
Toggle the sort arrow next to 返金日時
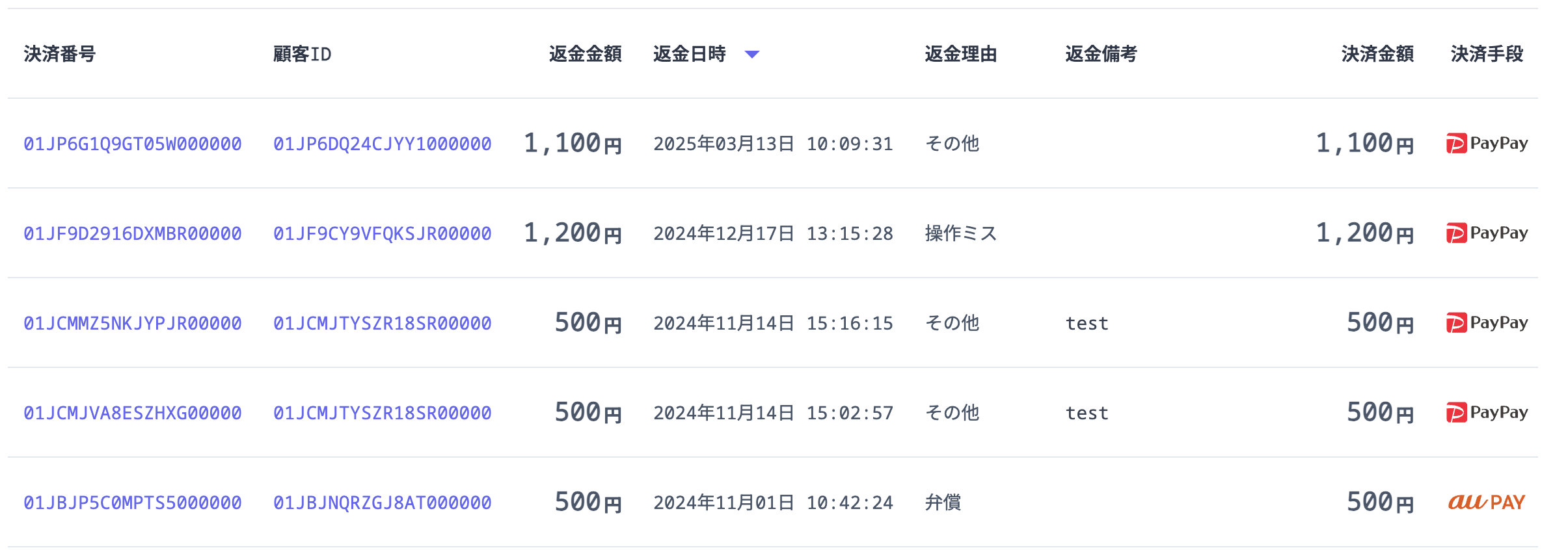[752, 54]
